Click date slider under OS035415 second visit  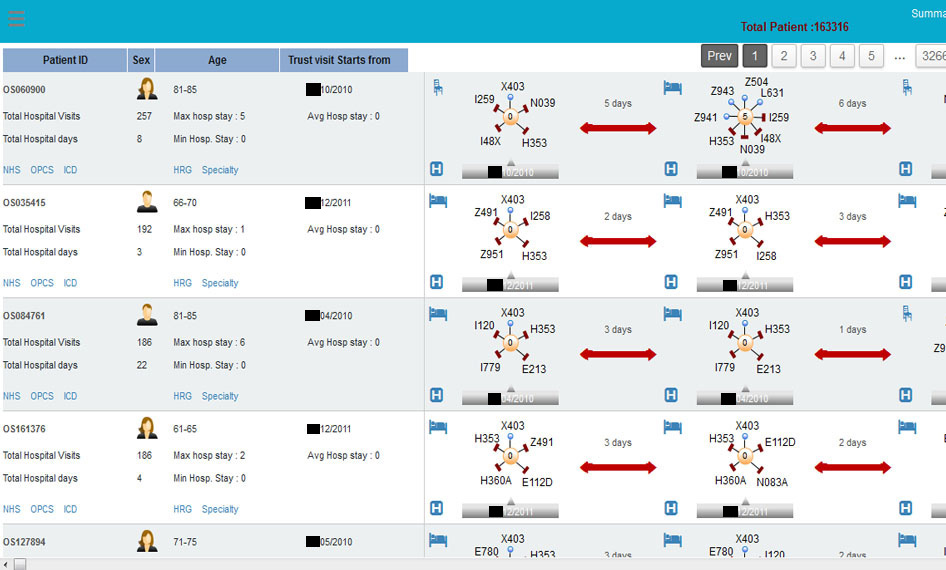click(x=745, y=284)
